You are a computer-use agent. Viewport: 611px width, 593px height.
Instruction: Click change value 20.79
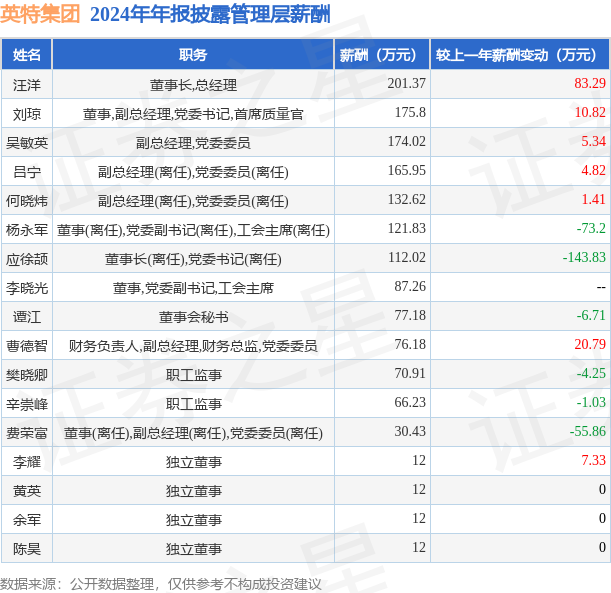[590, 344]
